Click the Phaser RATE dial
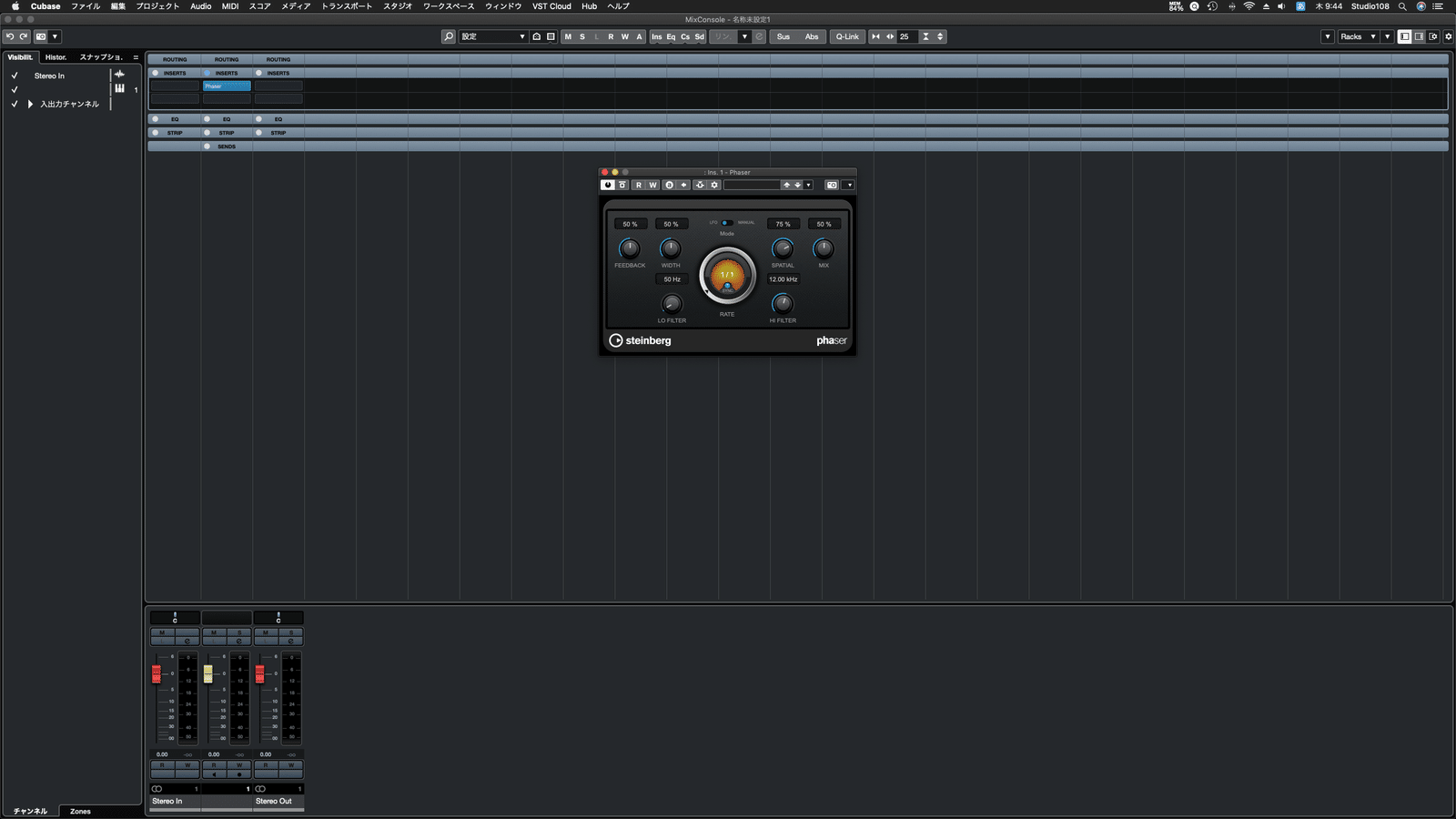 pos(727,276)
